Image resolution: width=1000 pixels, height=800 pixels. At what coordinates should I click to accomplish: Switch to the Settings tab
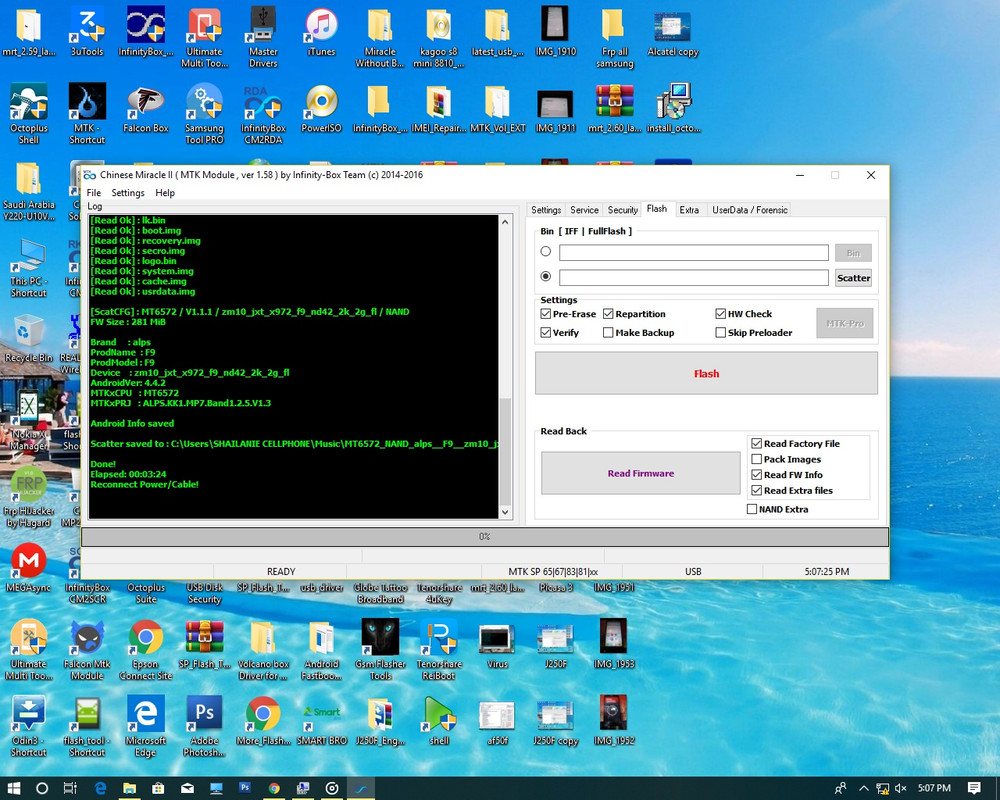546,210
